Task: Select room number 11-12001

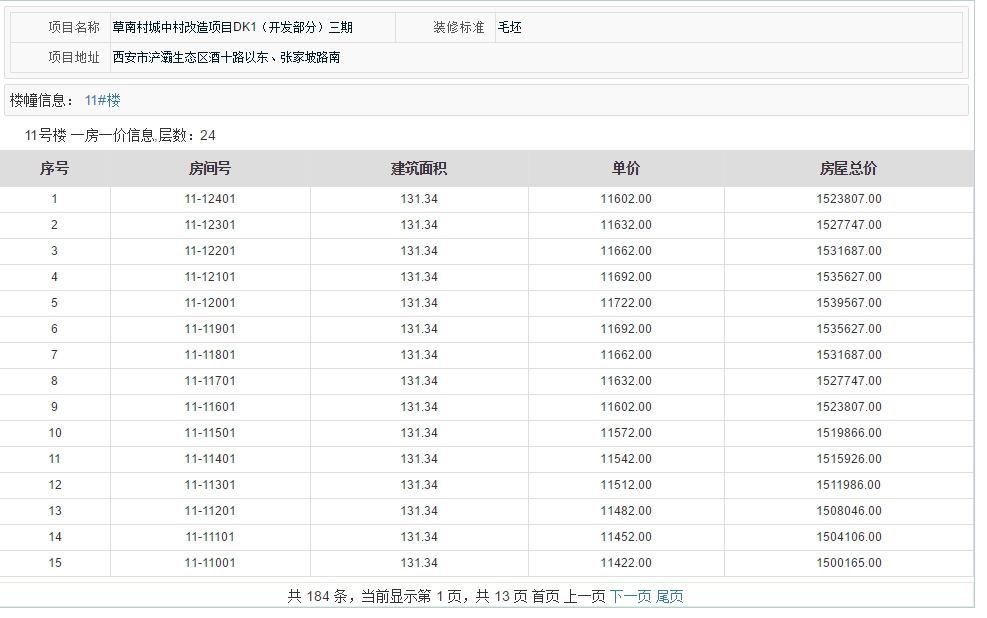Action: 210,303
